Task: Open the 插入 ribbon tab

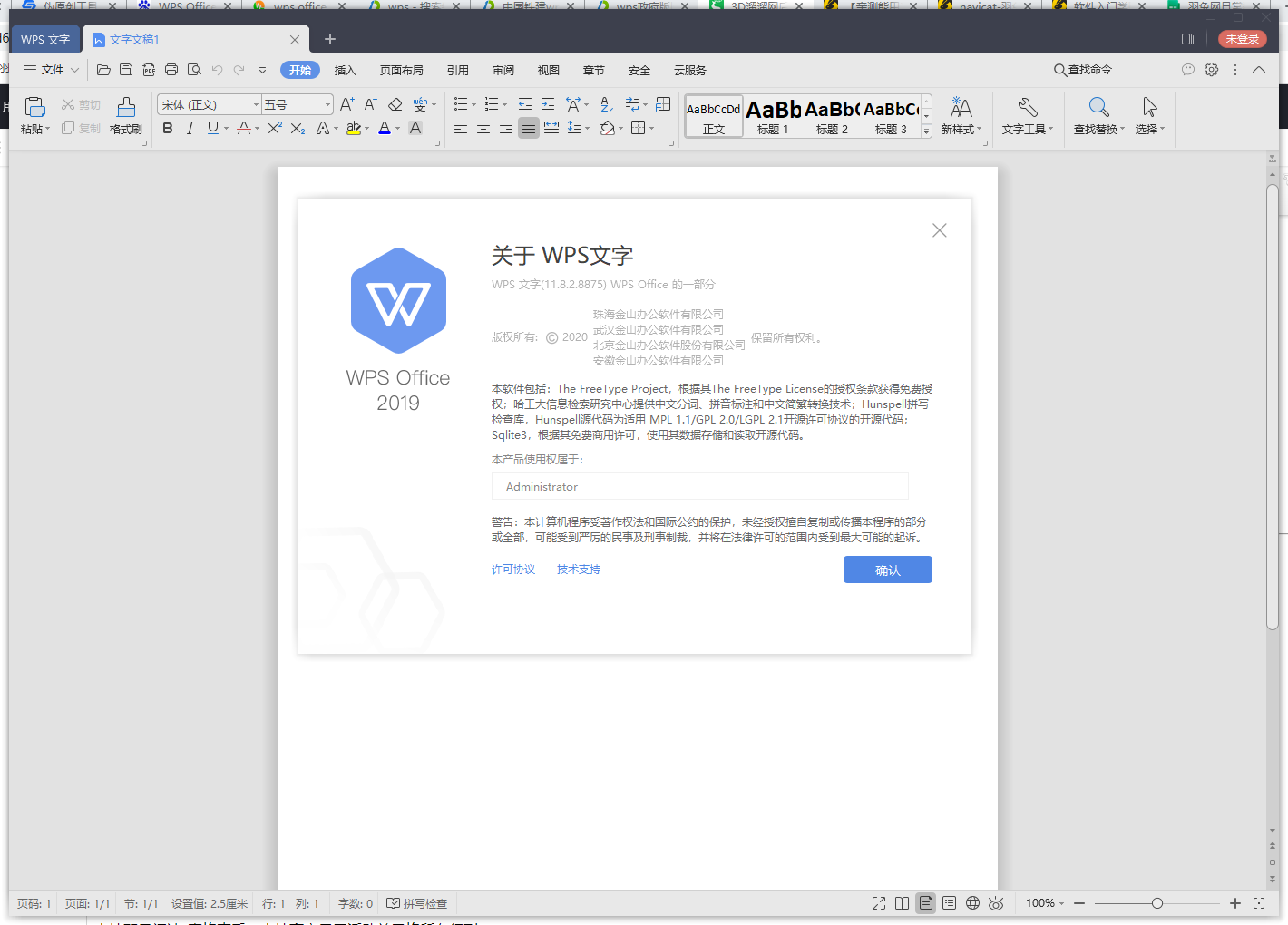Action: coord(345,70)
